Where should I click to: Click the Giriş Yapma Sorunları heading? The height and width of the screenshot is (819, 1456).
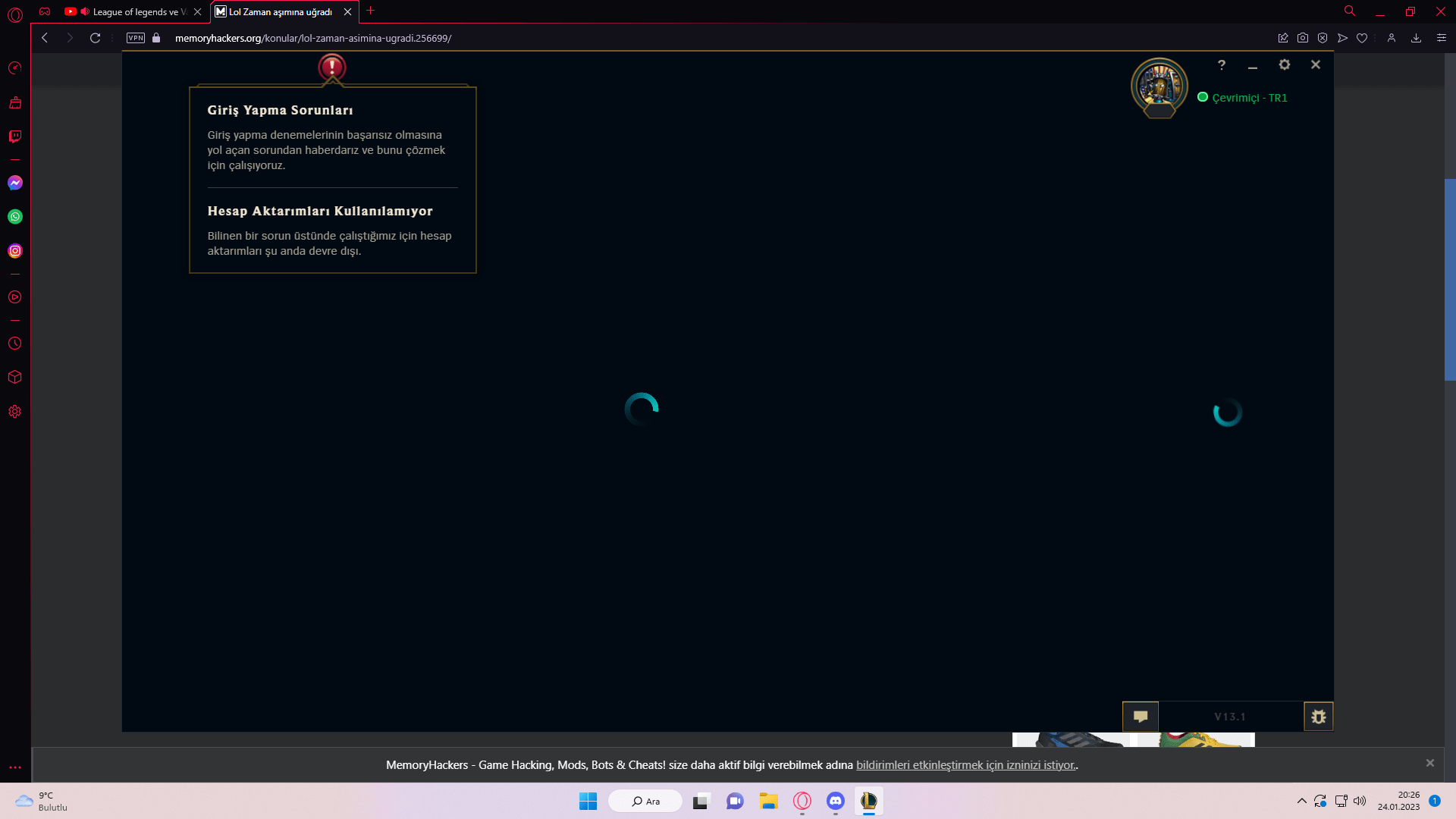(281, 111)
